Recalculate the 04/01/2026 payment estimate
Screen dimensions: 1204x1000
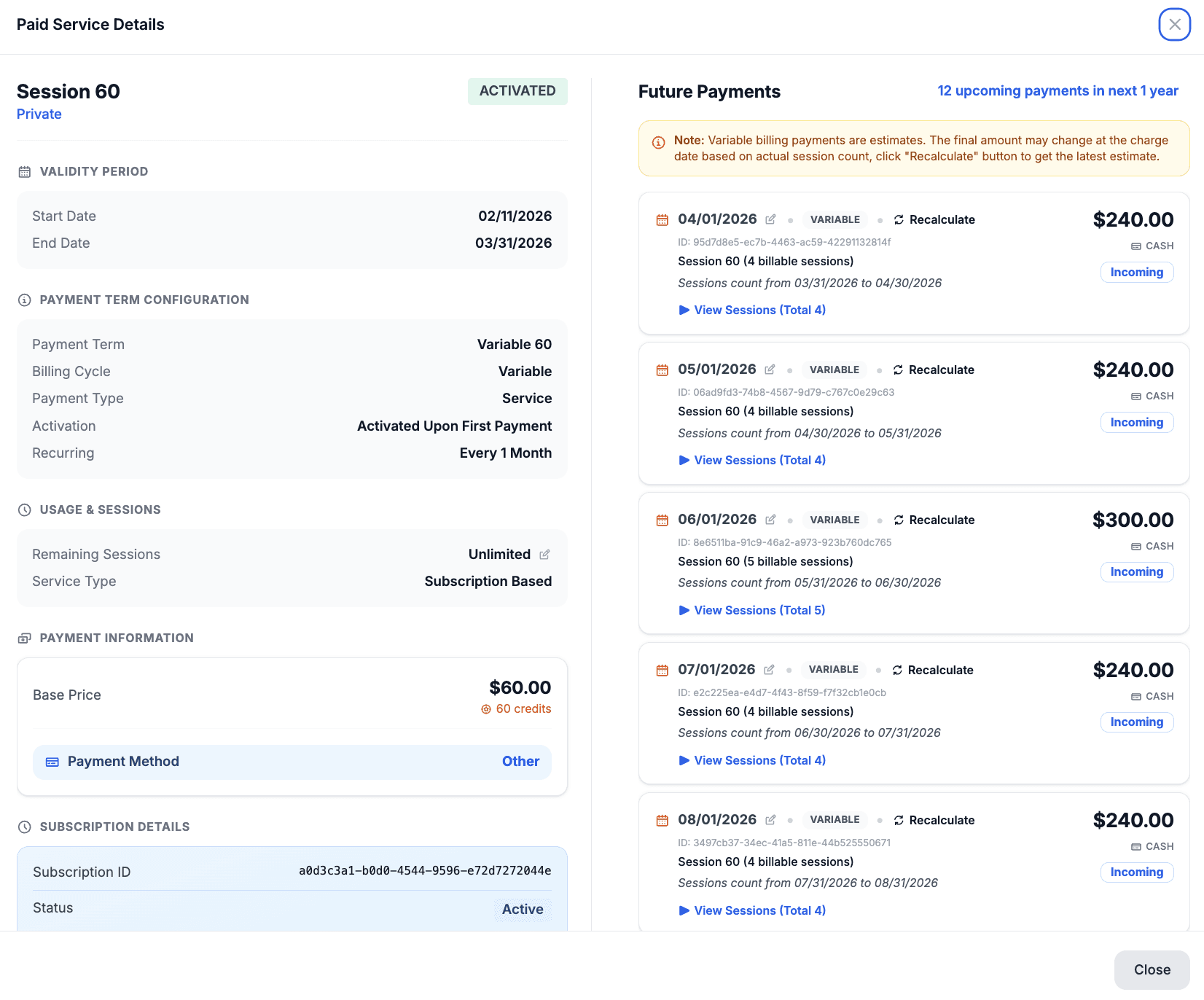[934, 219]
